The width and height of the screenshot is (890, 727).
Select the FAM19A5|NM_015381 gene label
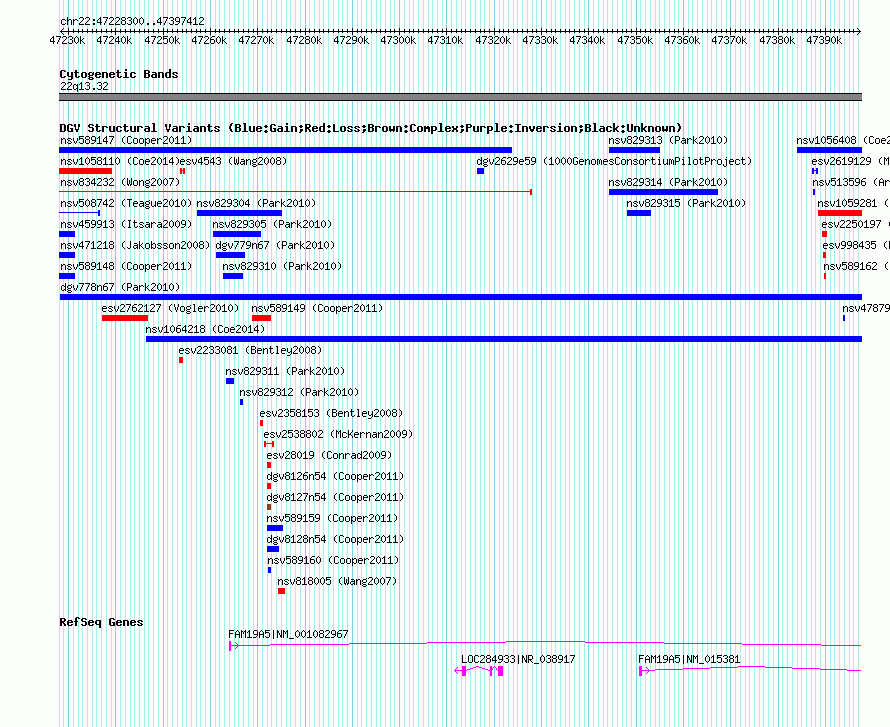[689, 659]
